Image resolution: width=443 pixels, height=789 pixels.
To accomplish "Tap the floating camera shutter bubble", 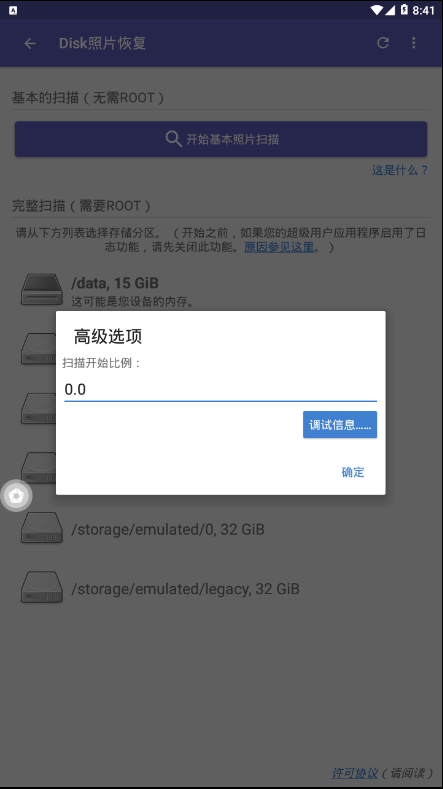I will coord(16,496).
